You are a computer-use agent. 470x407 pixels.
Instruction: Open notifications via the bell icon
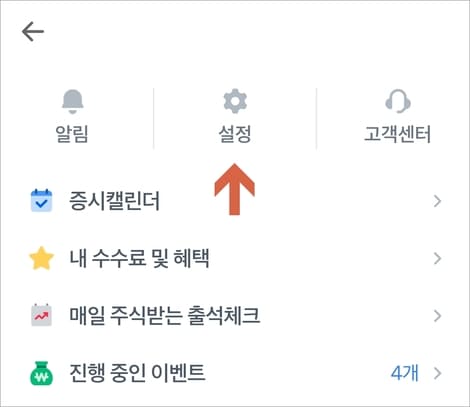pyautogui.click(x=72, y=101)
